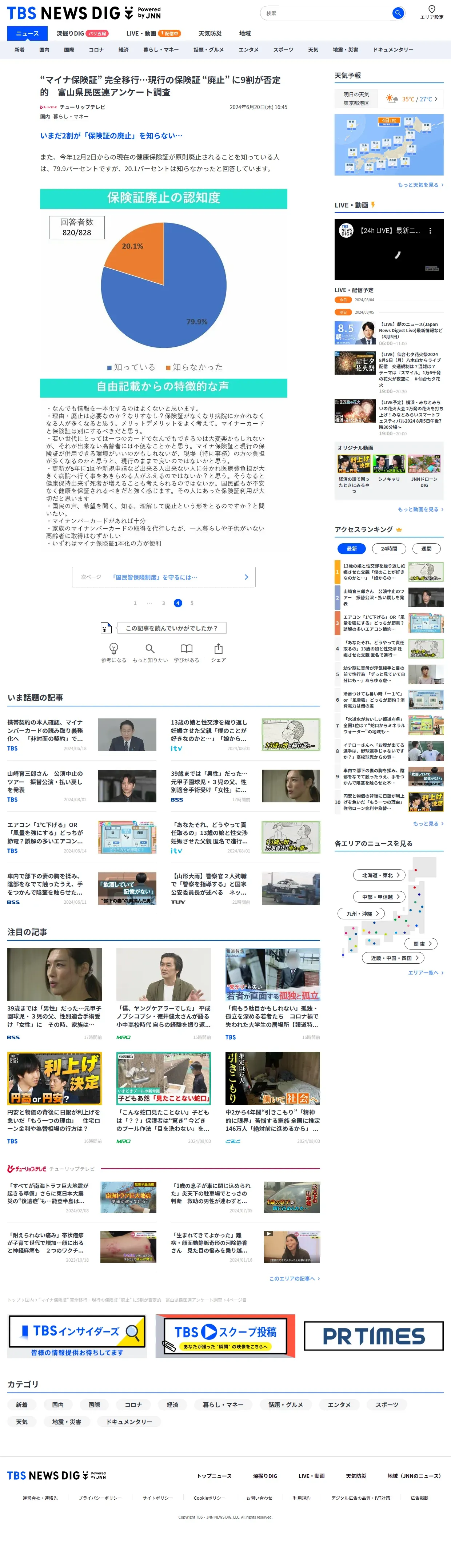Go to pagination page 3
The height and width of the screenshot is (1568, 451).
(163, 603)
